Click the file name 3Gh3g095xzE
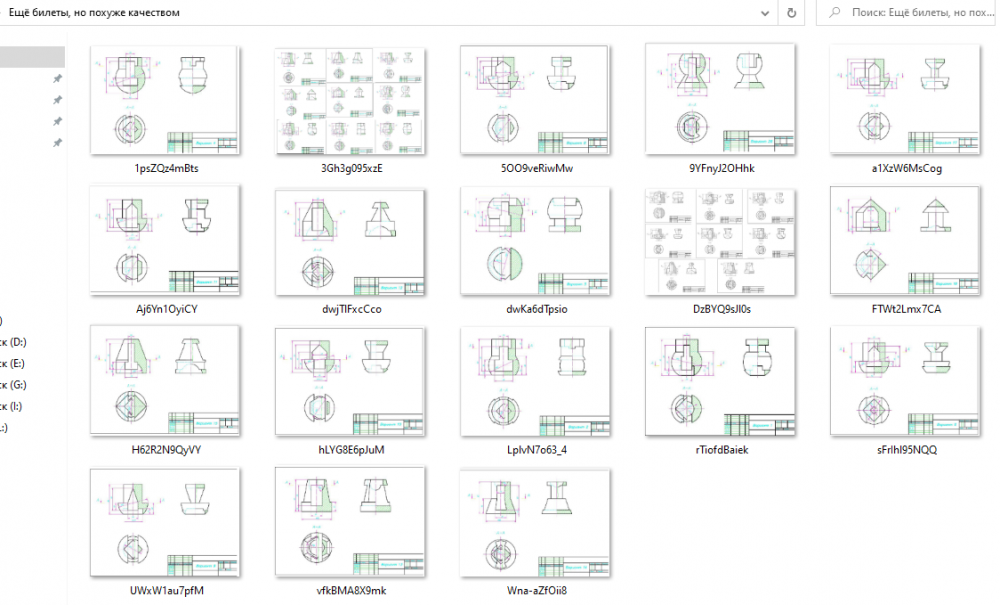This screenshot has height=605, width=1000. pyautogui.click(x=351, y=168)
